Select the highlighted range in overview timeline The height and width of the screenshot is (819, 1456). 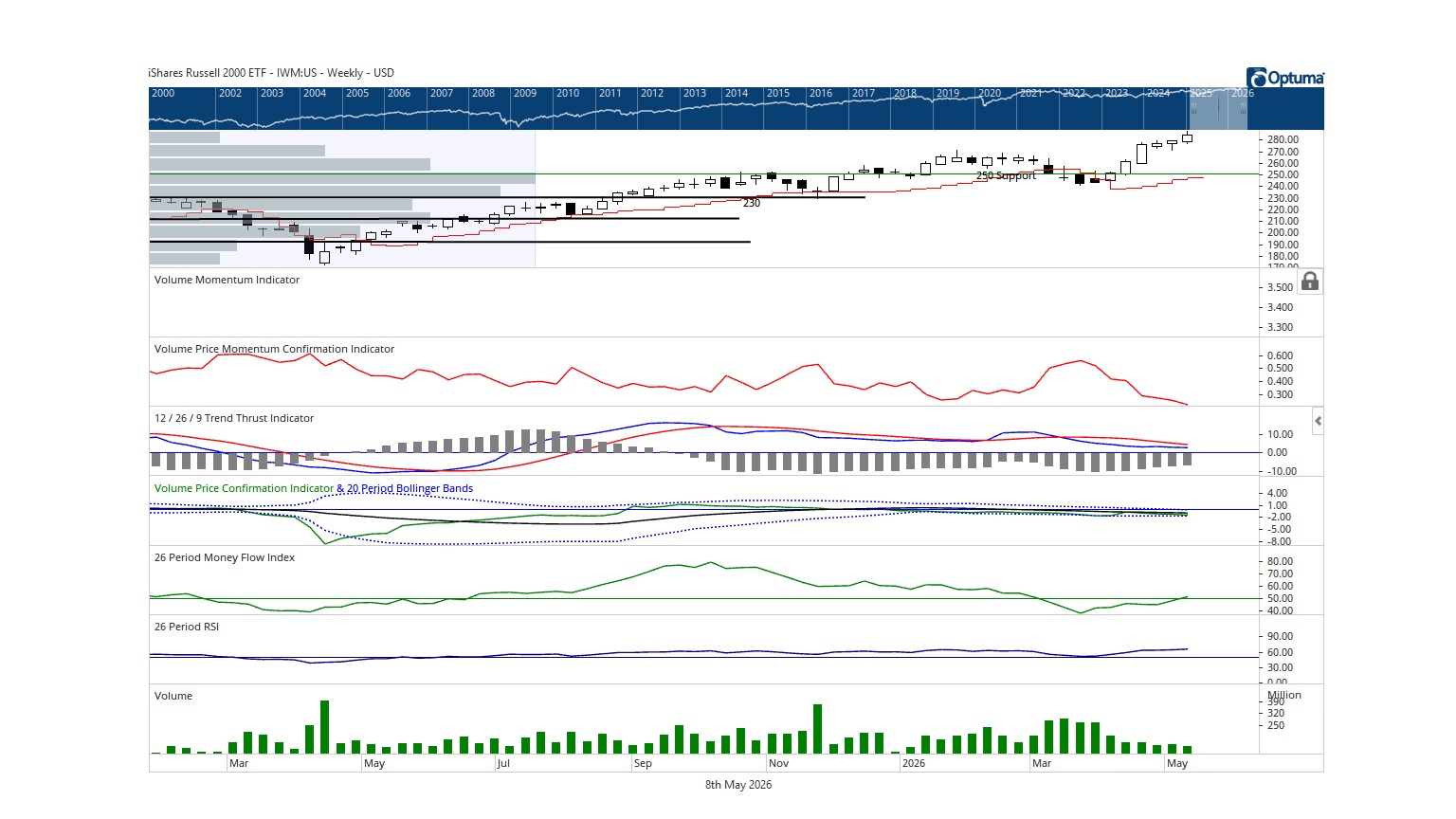click(1217, 109)
